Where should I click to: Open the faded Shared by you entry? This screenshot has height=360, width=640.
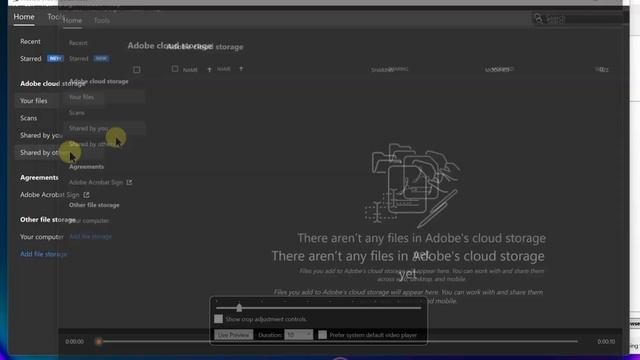89,128
